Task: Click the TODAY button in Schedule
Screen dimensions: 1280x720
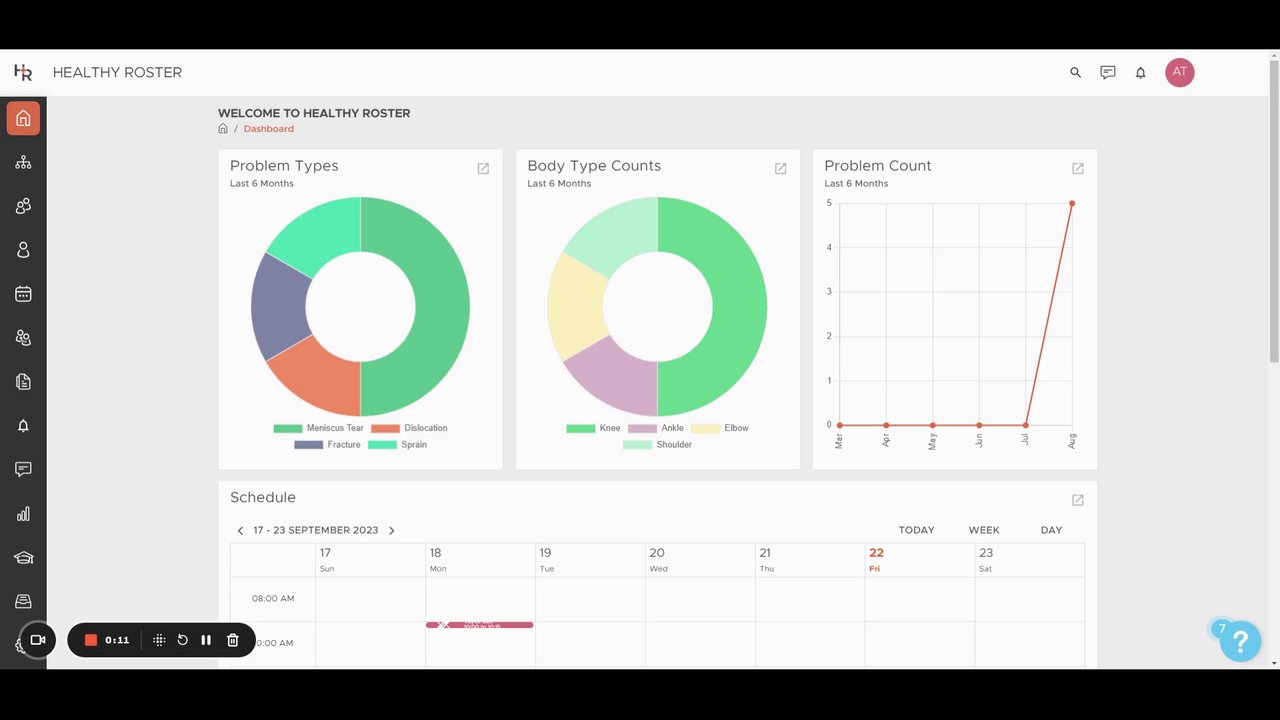Action: pyautogui.click(x=916, y=530)
